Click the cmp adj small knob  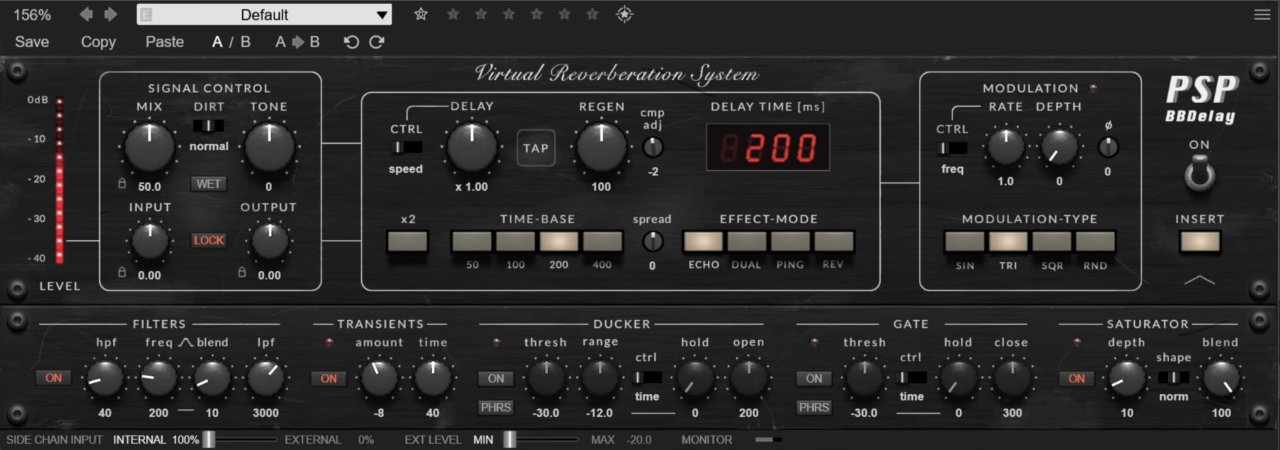[652, 148]
